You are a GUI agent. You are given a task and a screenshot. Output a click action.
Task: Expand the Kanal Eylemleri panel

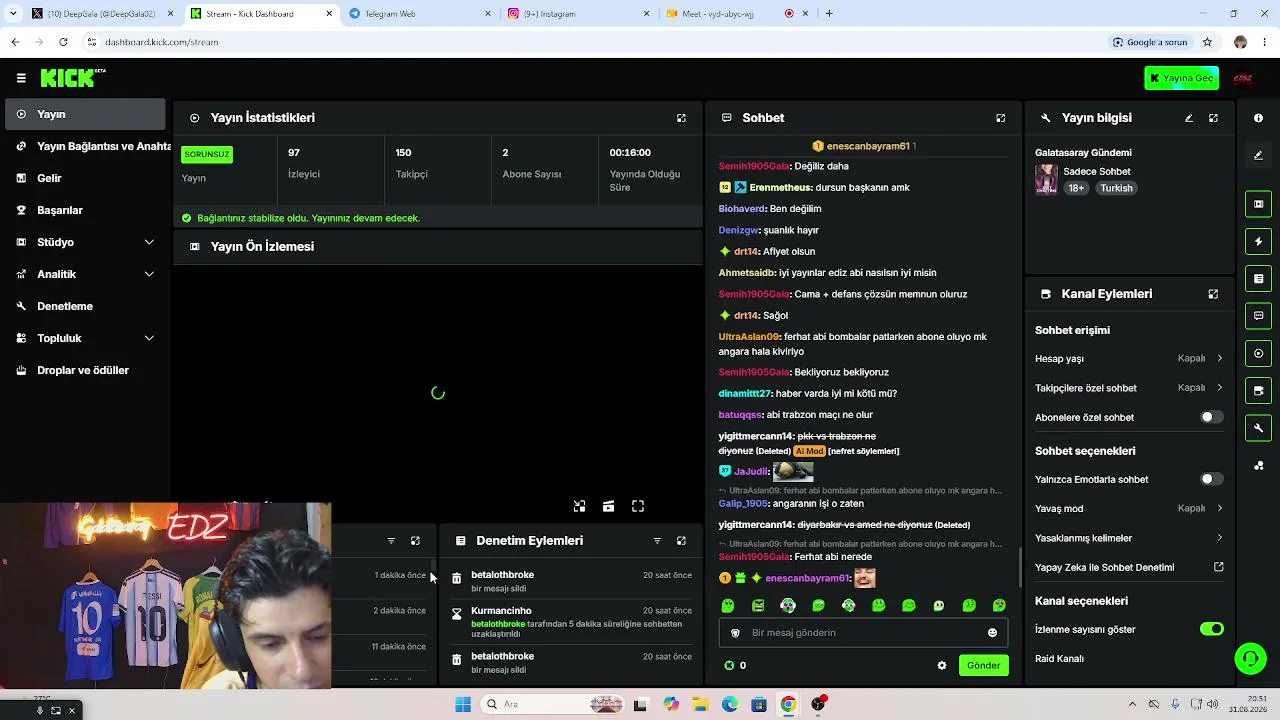[1213, 294]
